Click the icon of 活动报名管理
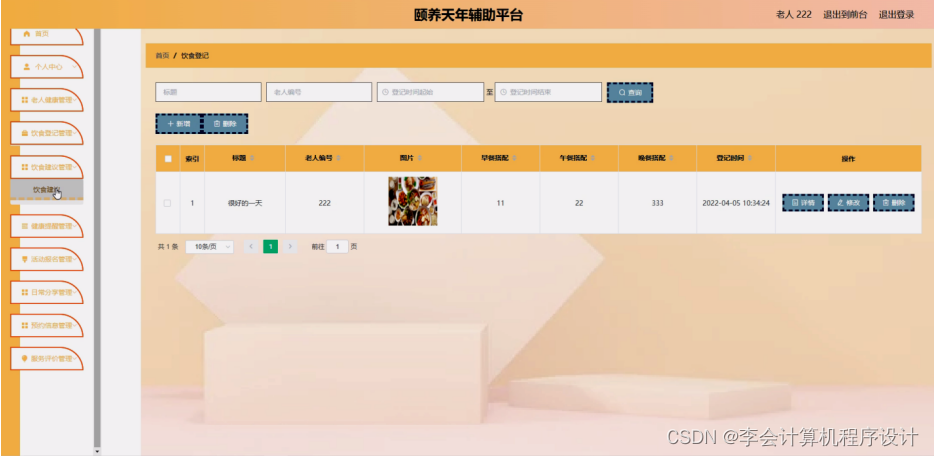The image size is (934, 456). pyautogui.click(x=25, y=260)
